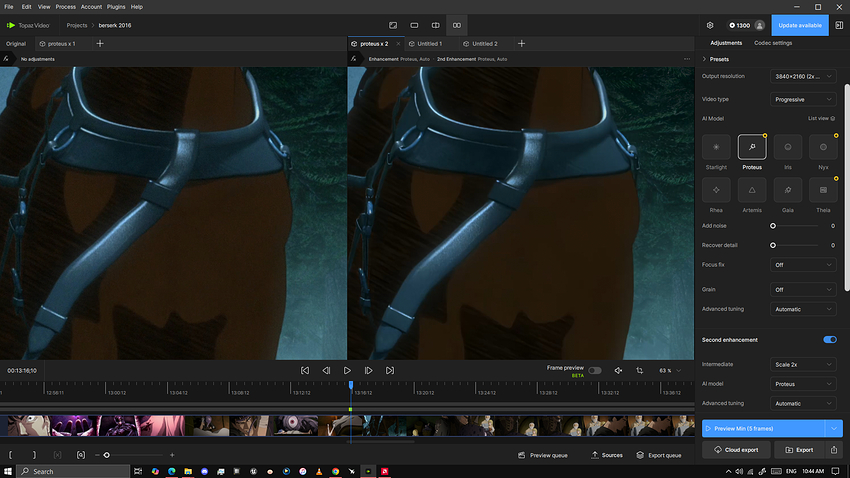Open the Process menu
Screen dimensions: 850x478
(65, 7)
